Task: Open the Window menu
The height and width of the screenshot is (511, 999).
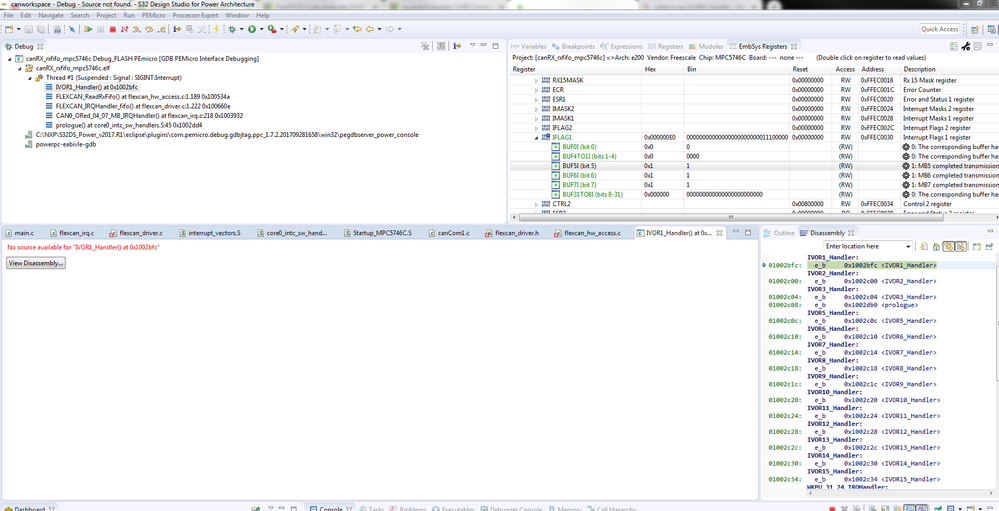Action: tap(236, 15)
